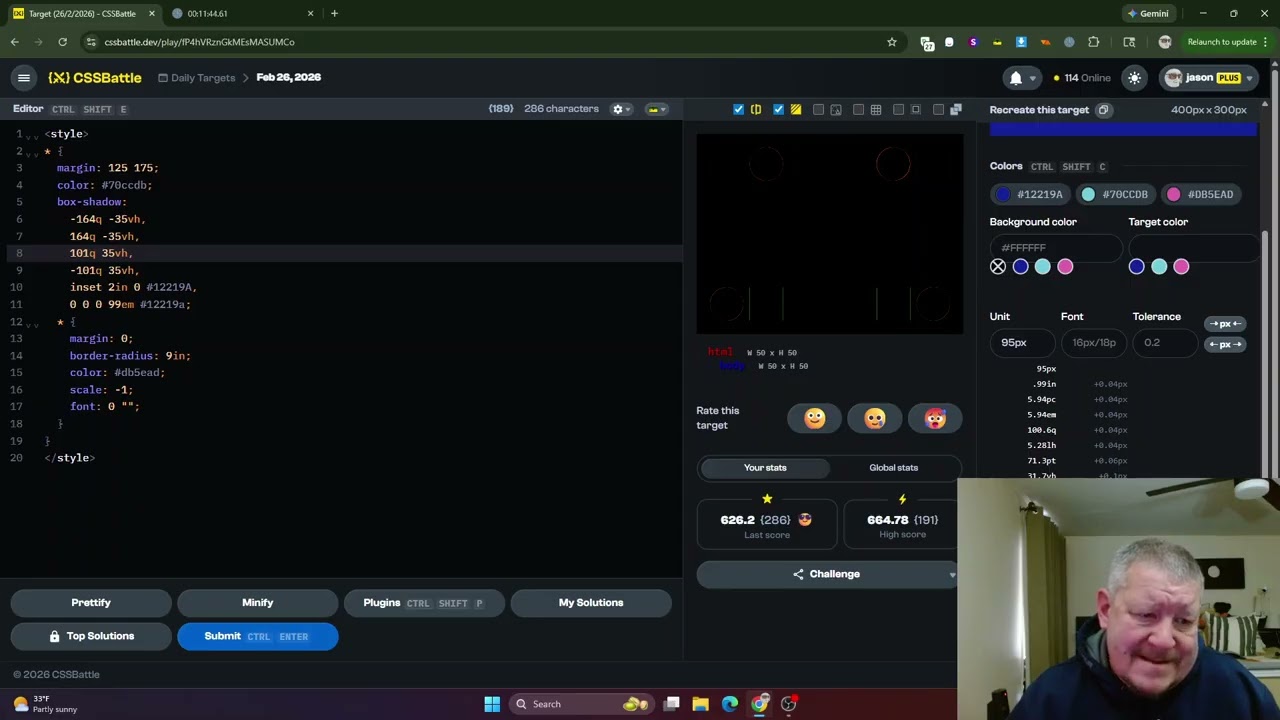Click the shrink px arrows button

1225,324
